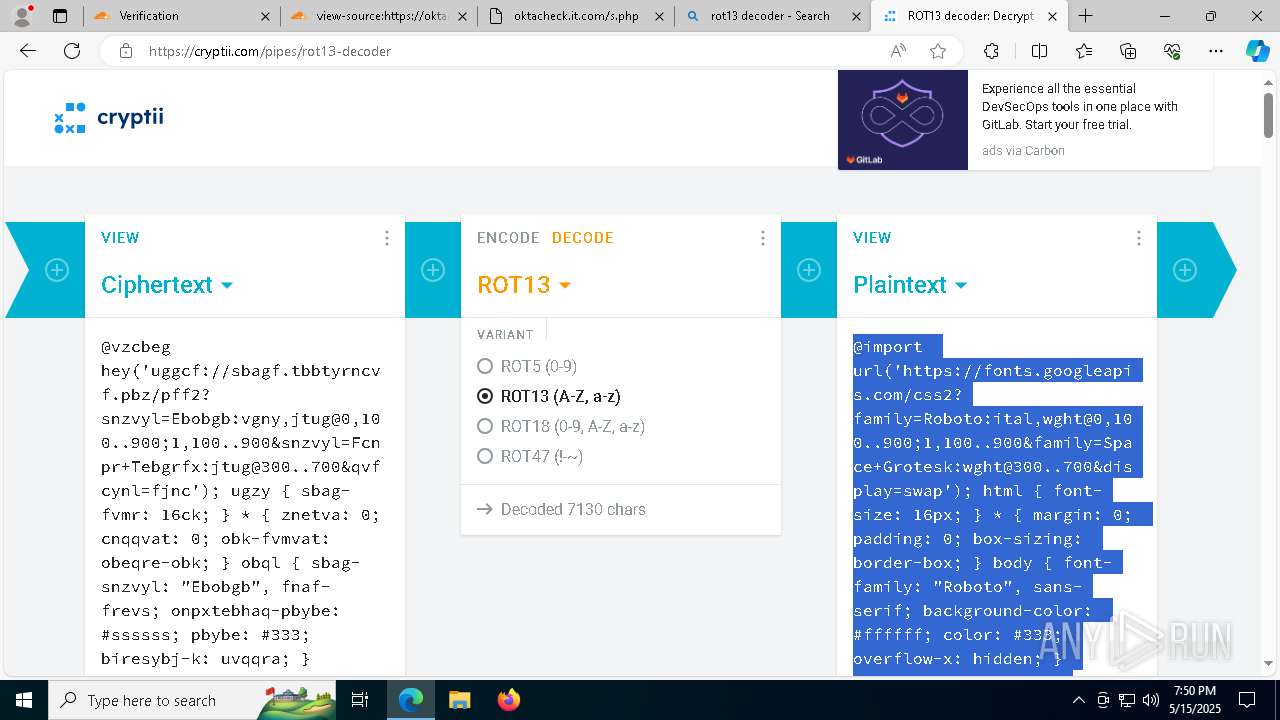Open ROT13 brick options menu
1280x720 pixels.
click(x=763, y=238)
